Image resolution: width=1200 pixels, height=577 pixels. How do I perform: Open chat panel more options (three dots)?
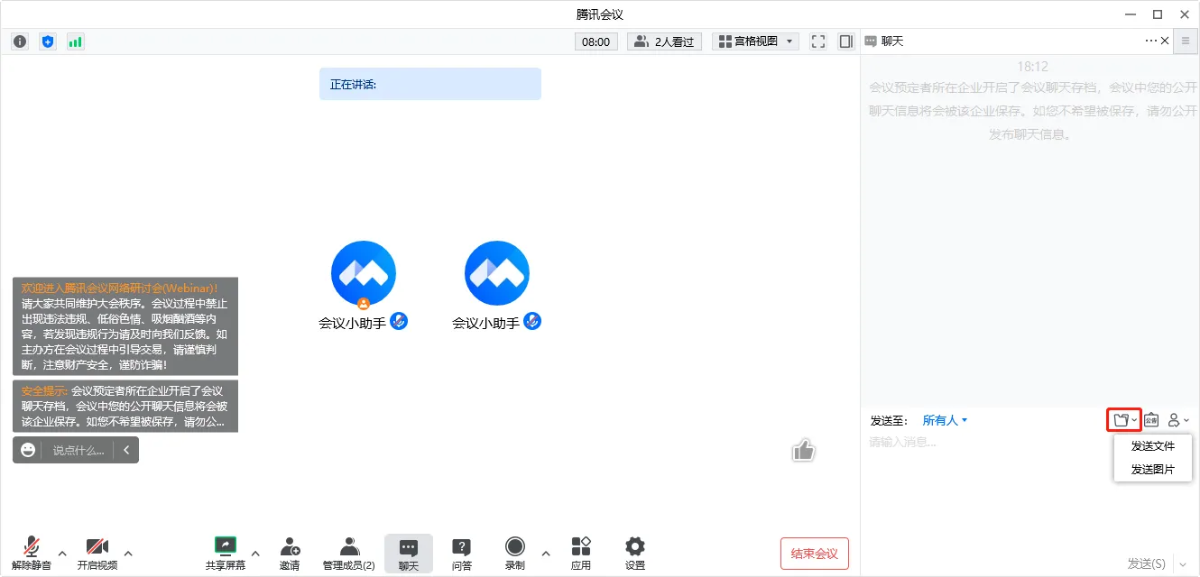pyautogui.click(x=1151, y=41)
